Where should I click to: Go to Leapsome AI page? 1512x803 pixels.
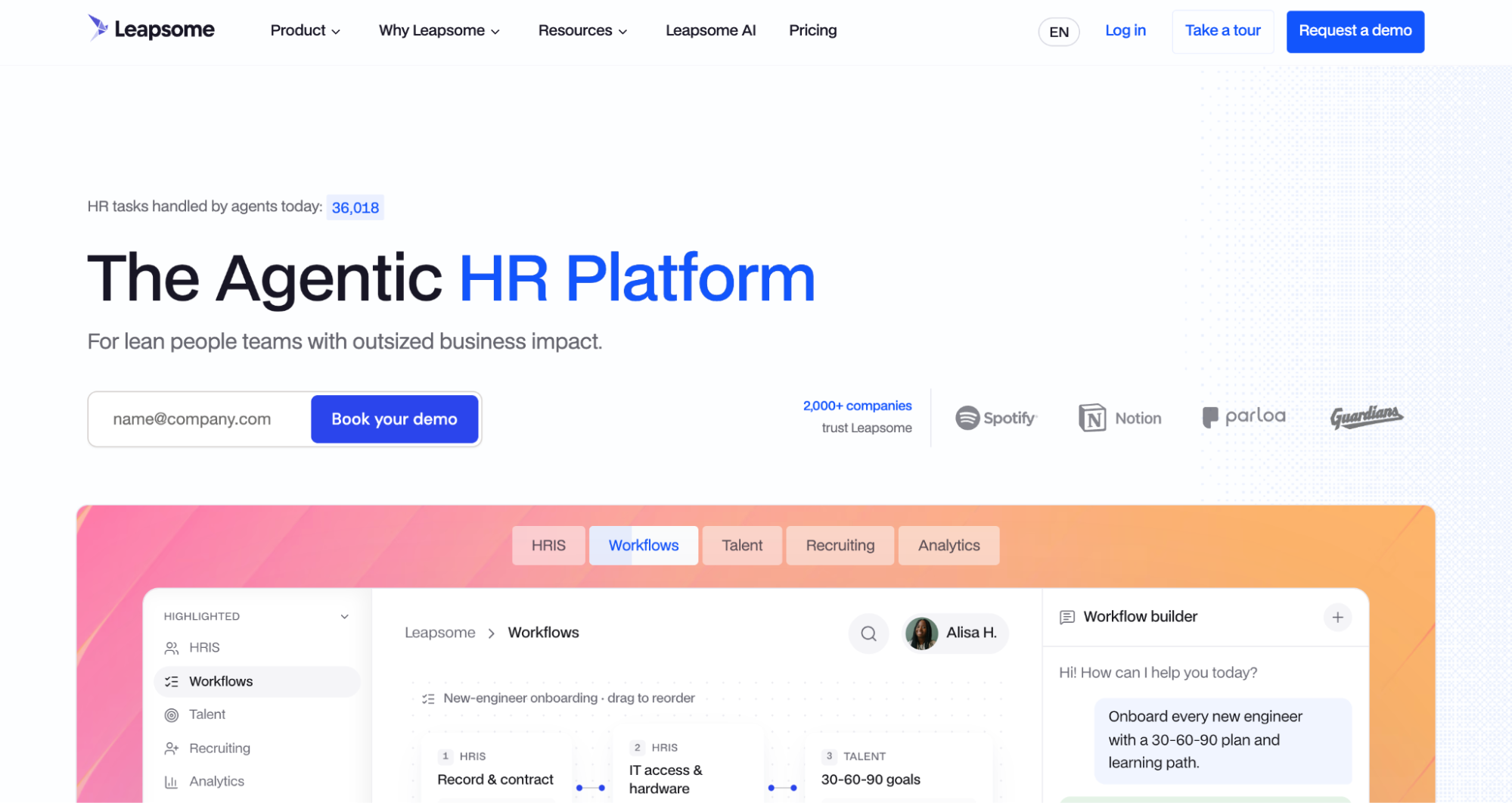tap(710, 30)
